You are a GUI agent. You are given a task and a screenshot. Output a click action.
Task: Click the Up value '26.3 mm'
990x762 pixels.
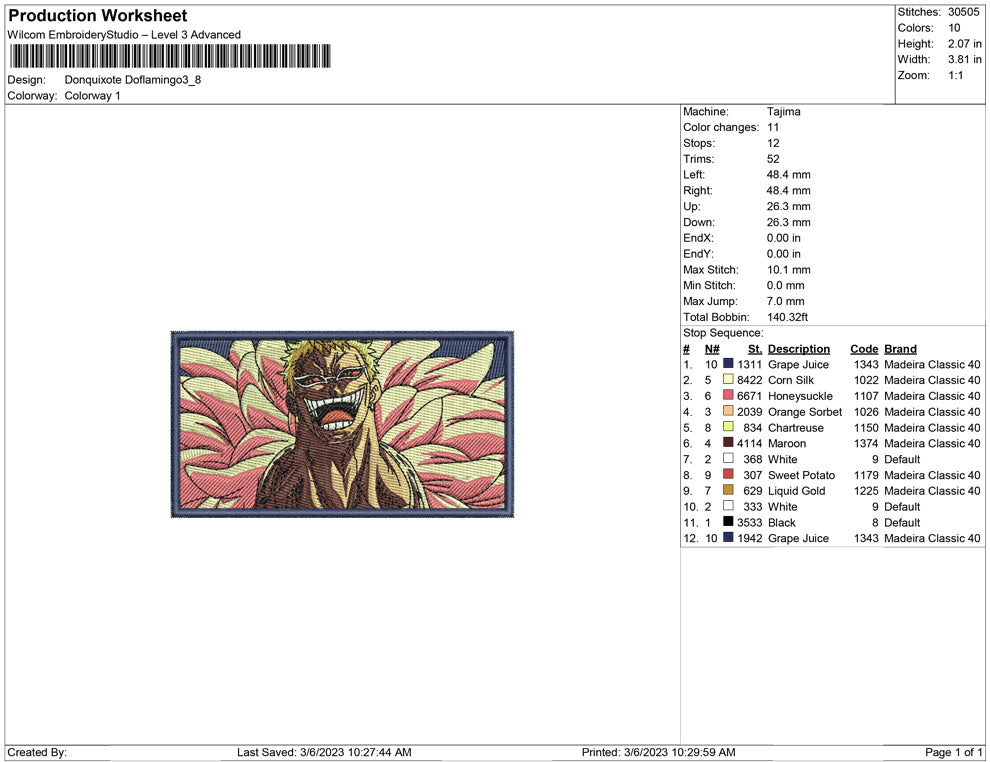coord(789,206)
